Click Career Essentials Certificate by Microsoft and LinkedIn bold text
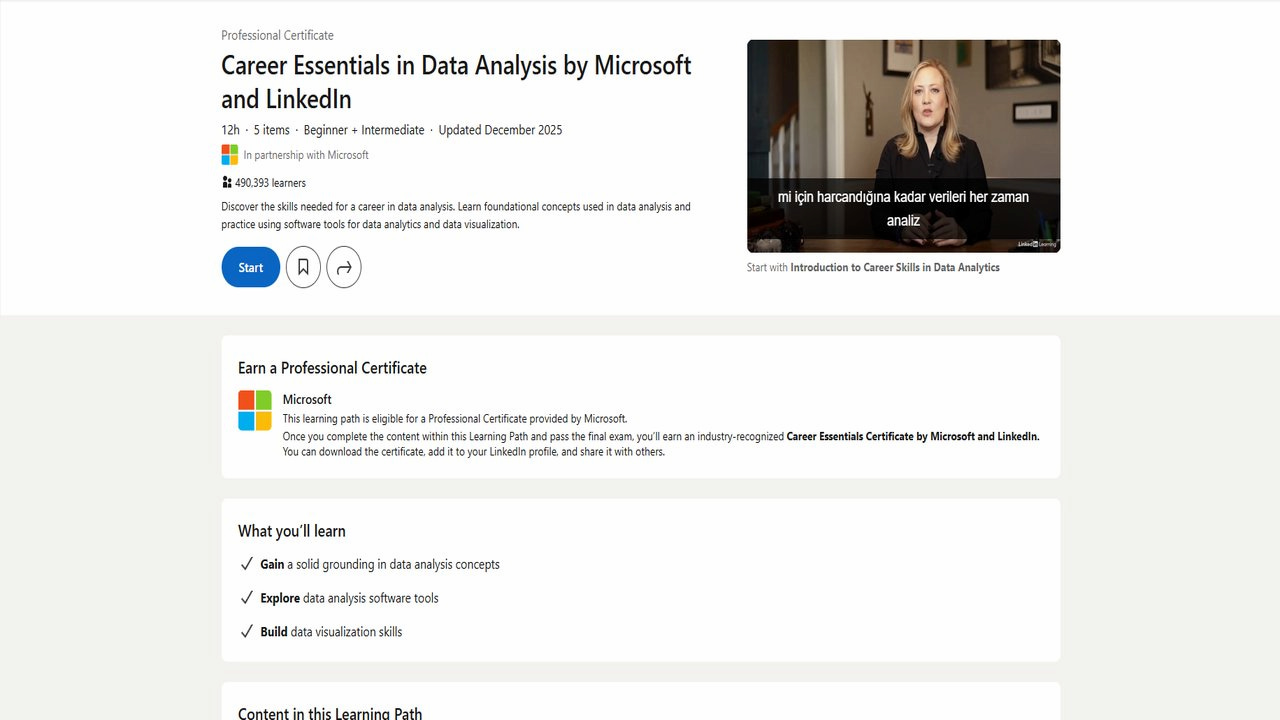Screen dimensions: 1280x720 913,437
